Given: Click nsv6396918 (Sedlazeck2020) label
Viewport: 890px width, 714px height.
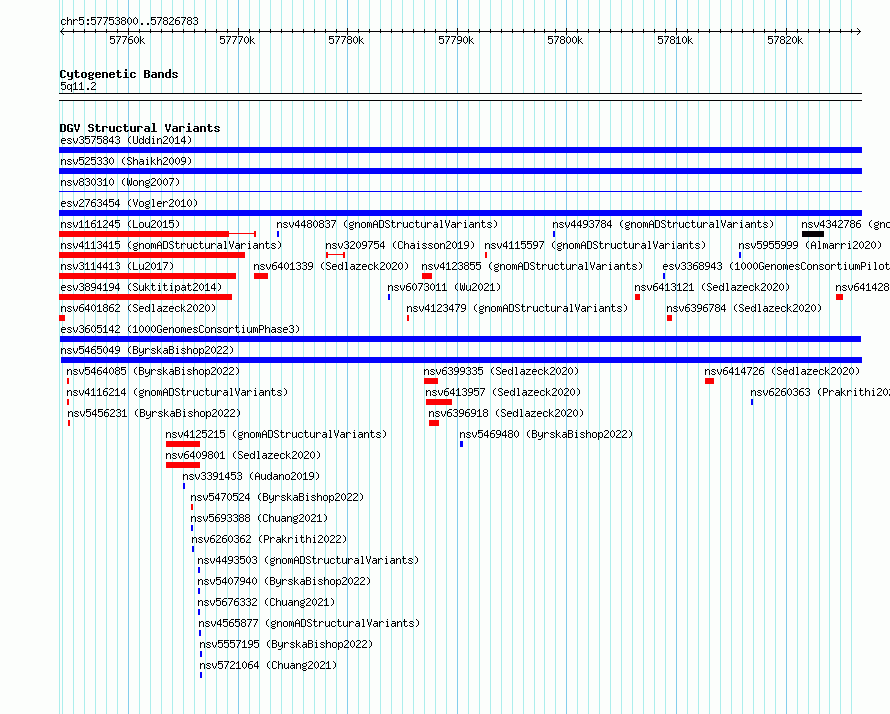Looking at the screenshot, I should coord(506,413).
